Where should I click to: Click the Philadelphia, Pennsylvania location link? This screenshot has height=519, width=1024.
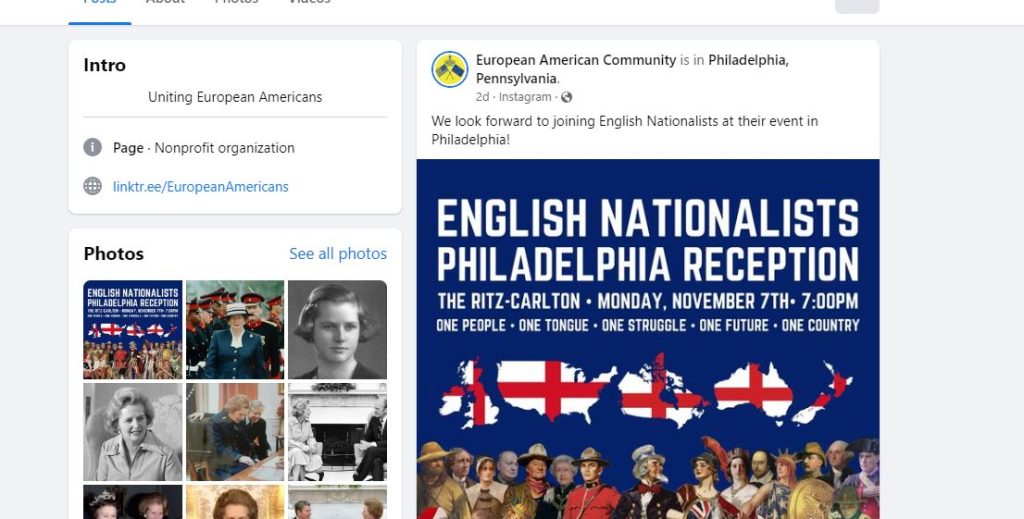coord(632,69)
